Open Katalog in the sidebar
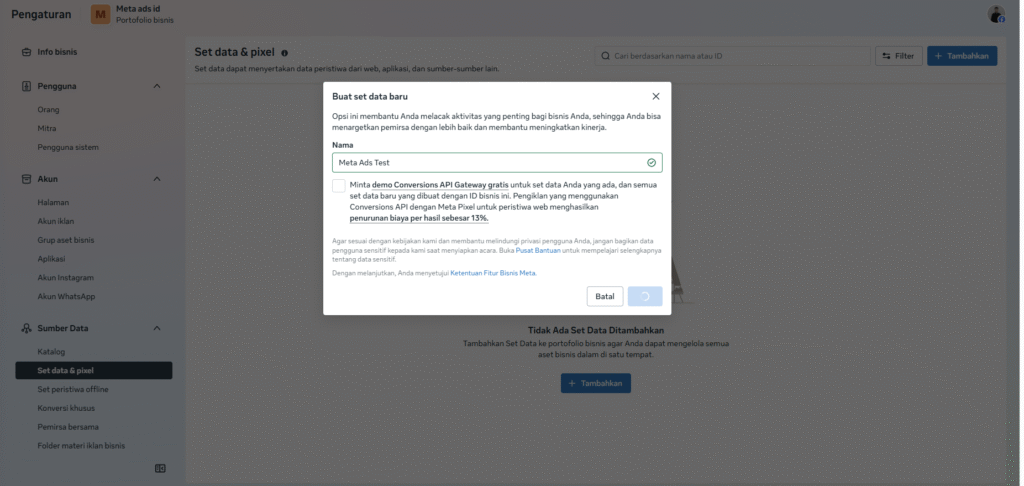The image size is (1024, 486). tap(51, 352)
